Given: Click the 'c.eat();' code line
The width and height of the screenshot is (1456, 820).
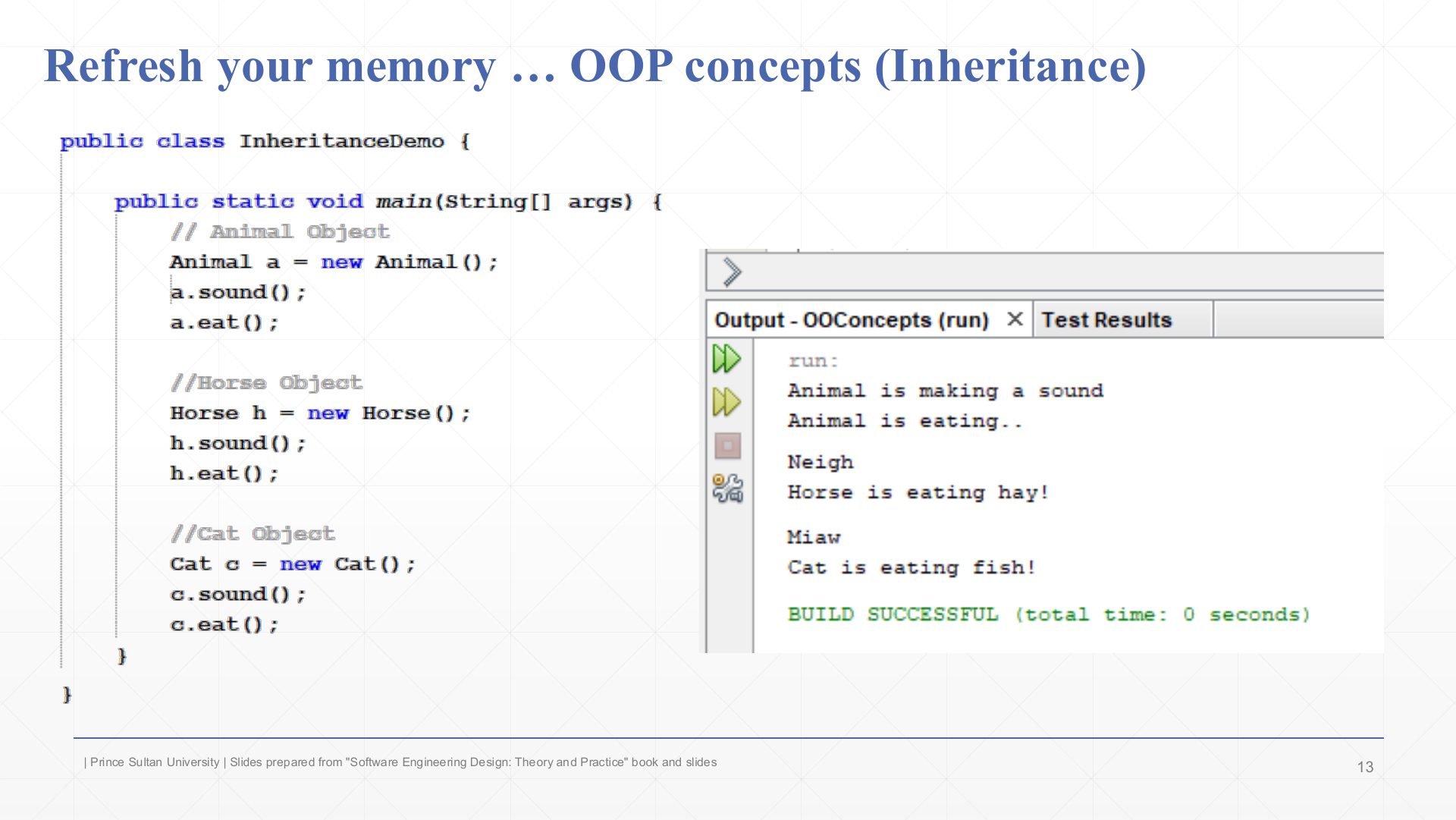Looking at the screenshot, I should coord(224,625).
